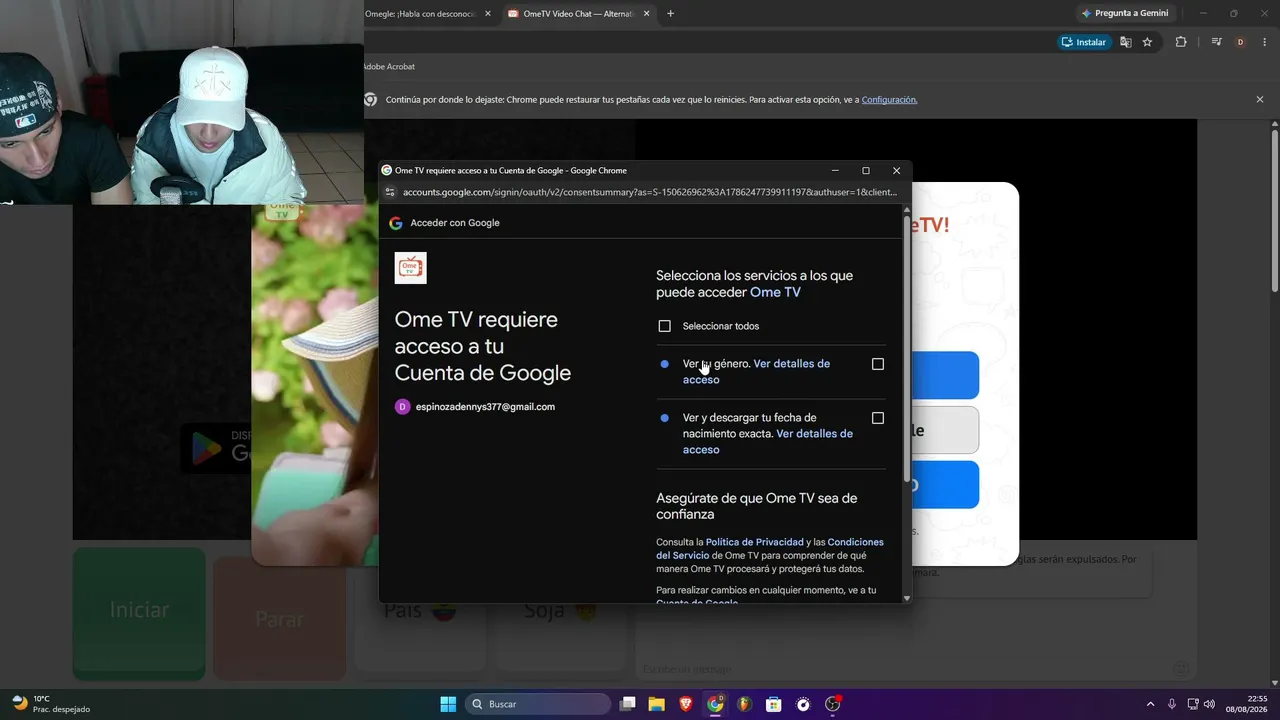Open network settings from the system tray
Screen dimensions: 1280x720
pos(1193,704)
